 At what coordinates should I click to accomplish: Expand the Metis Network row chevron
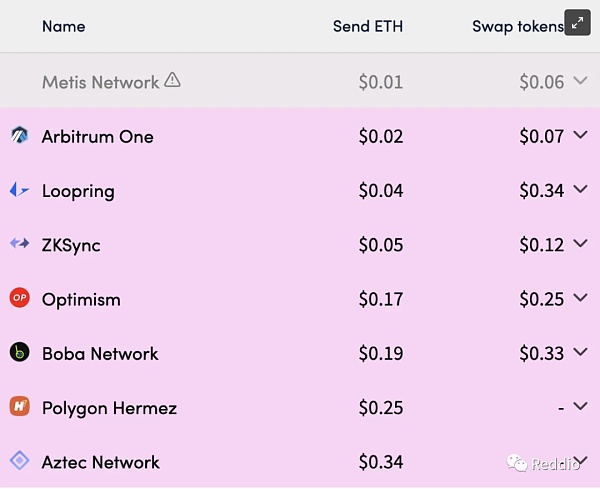coord(580,80)
